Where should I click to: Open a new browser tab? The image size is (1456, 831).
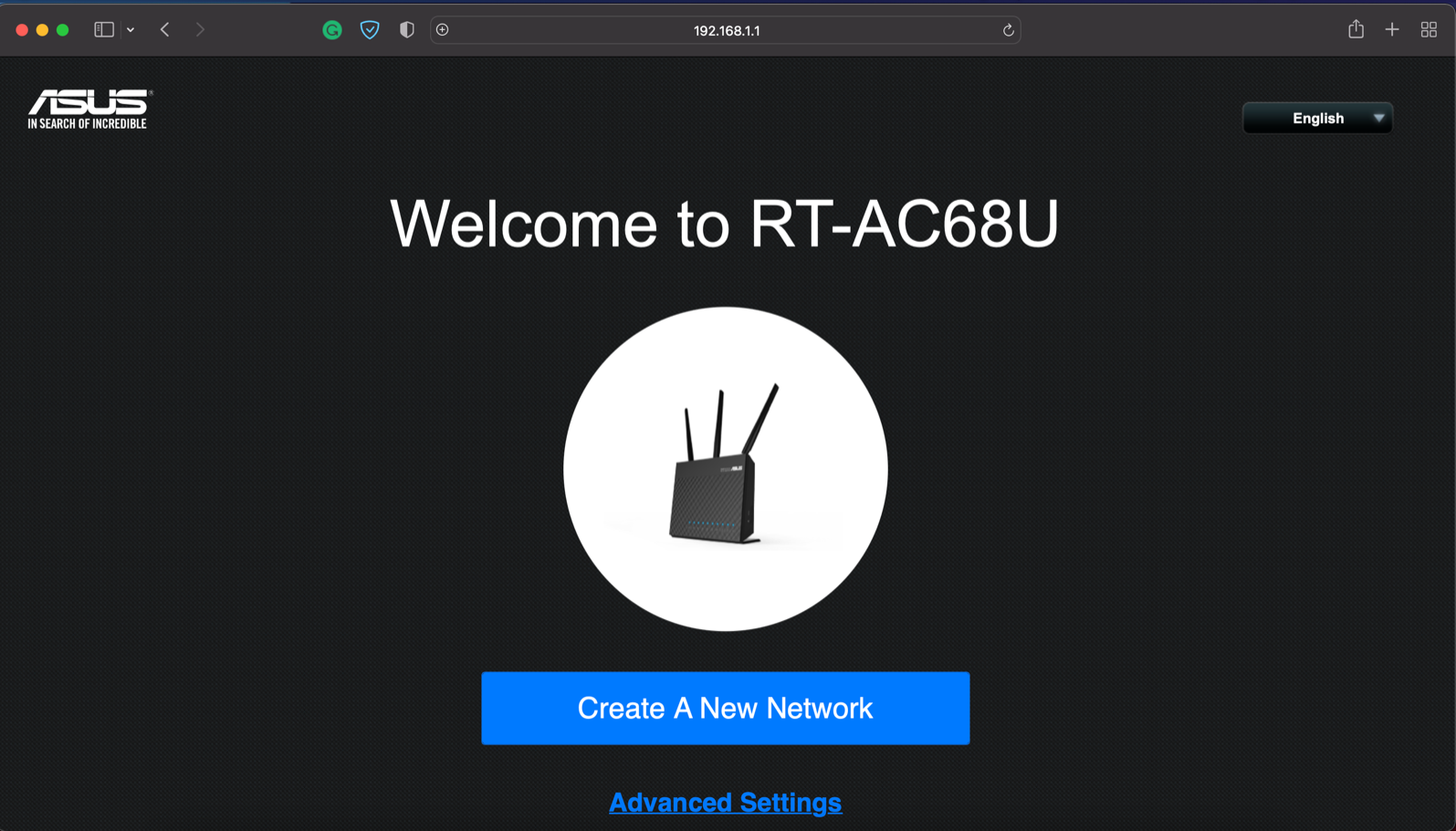pos(1392,30)
